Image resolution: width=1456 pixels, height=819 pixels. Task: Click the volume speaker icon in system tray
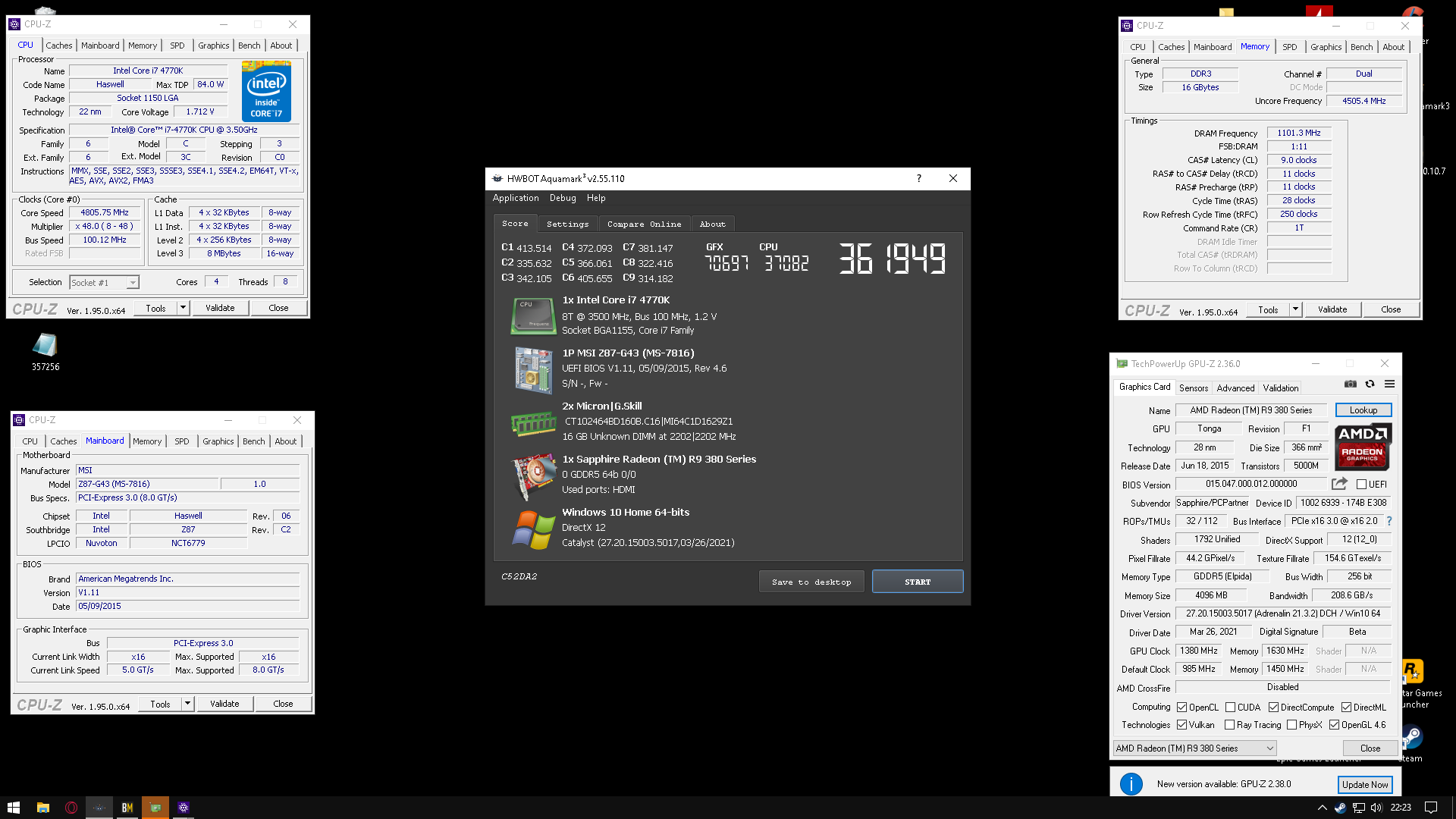tap(1376, 808)
